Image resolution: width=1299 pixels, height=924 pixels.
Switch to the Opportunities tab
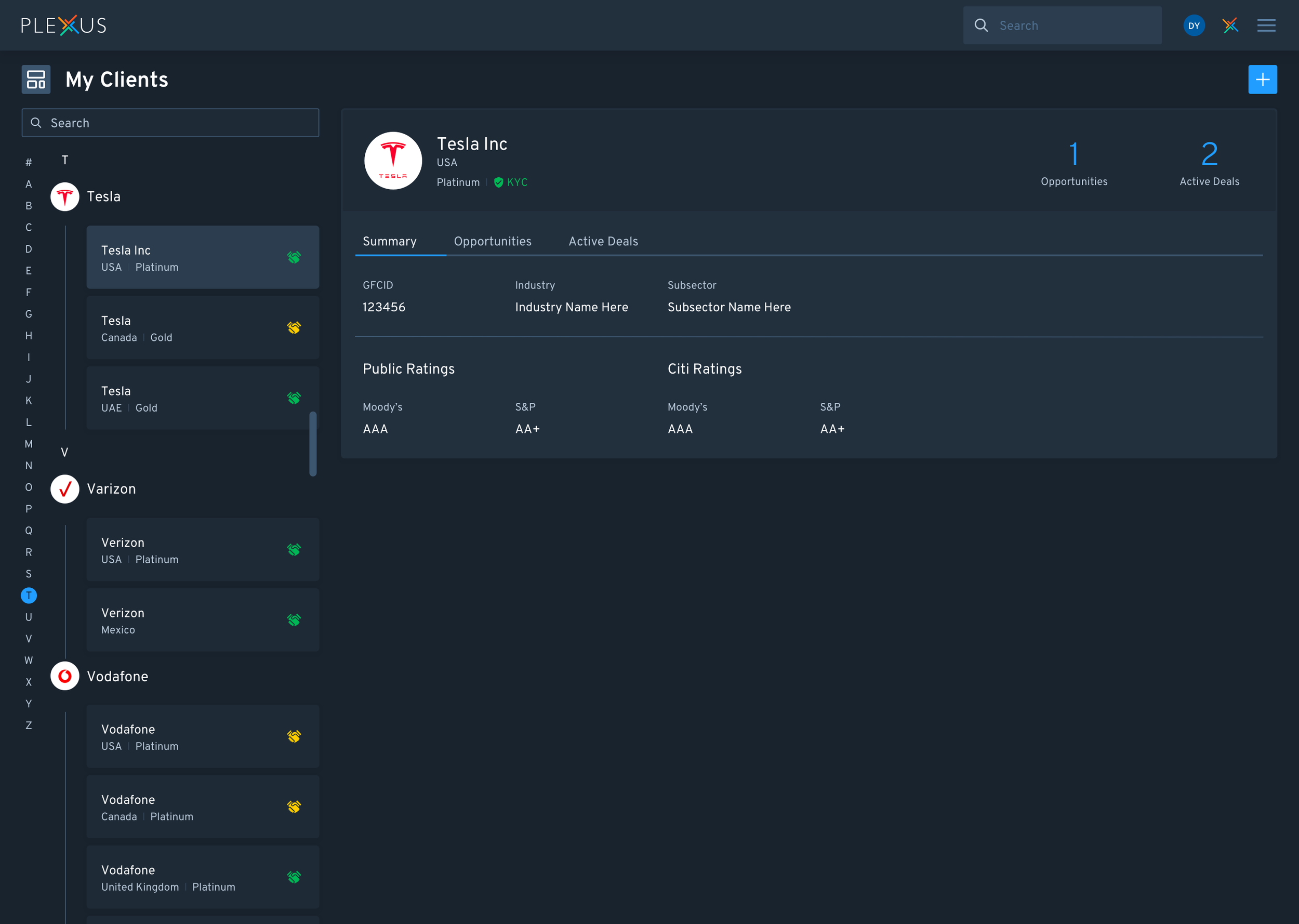tap(493, 241)
